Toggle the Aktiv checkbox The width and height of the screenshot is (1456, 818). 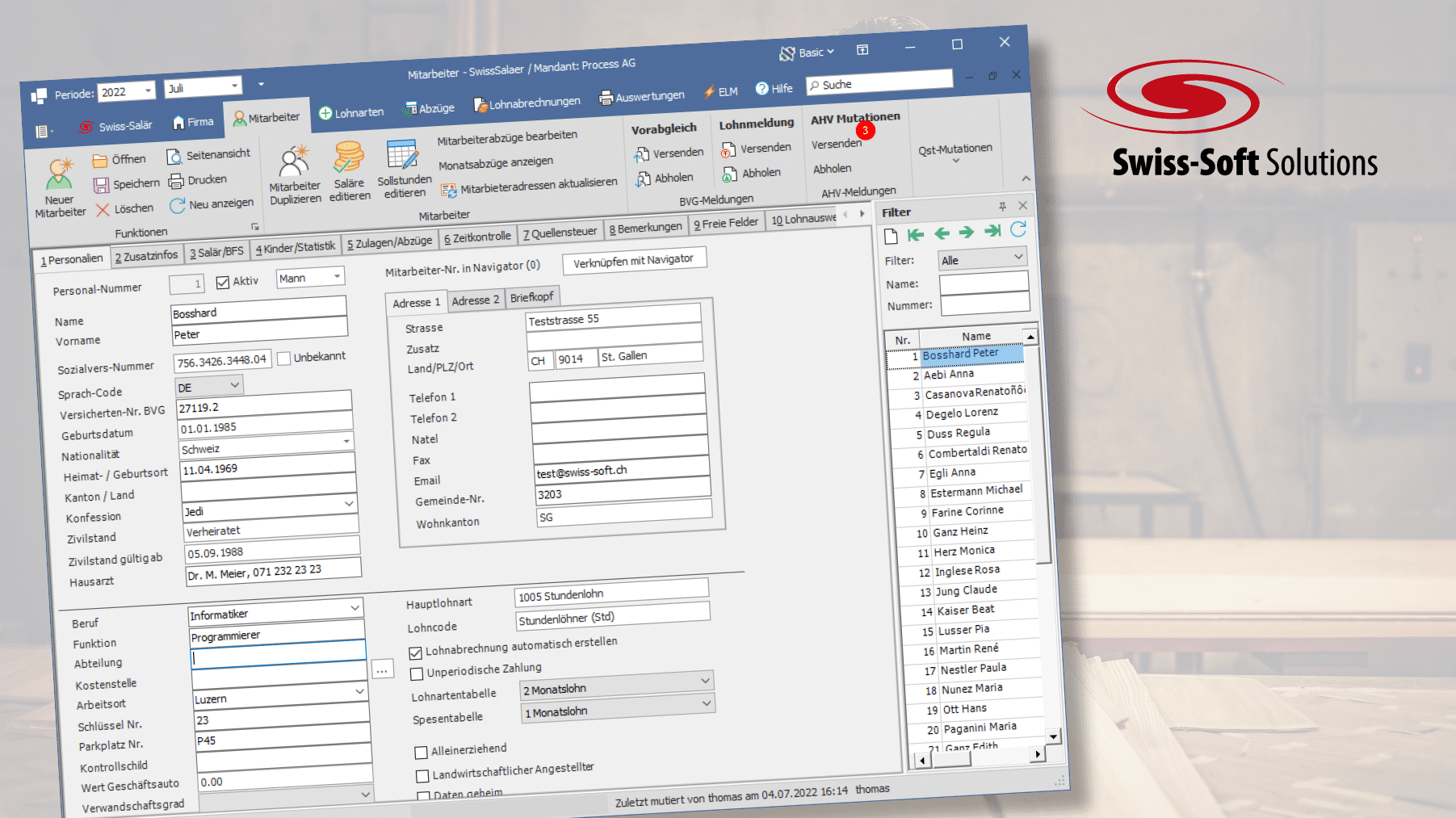223,283
